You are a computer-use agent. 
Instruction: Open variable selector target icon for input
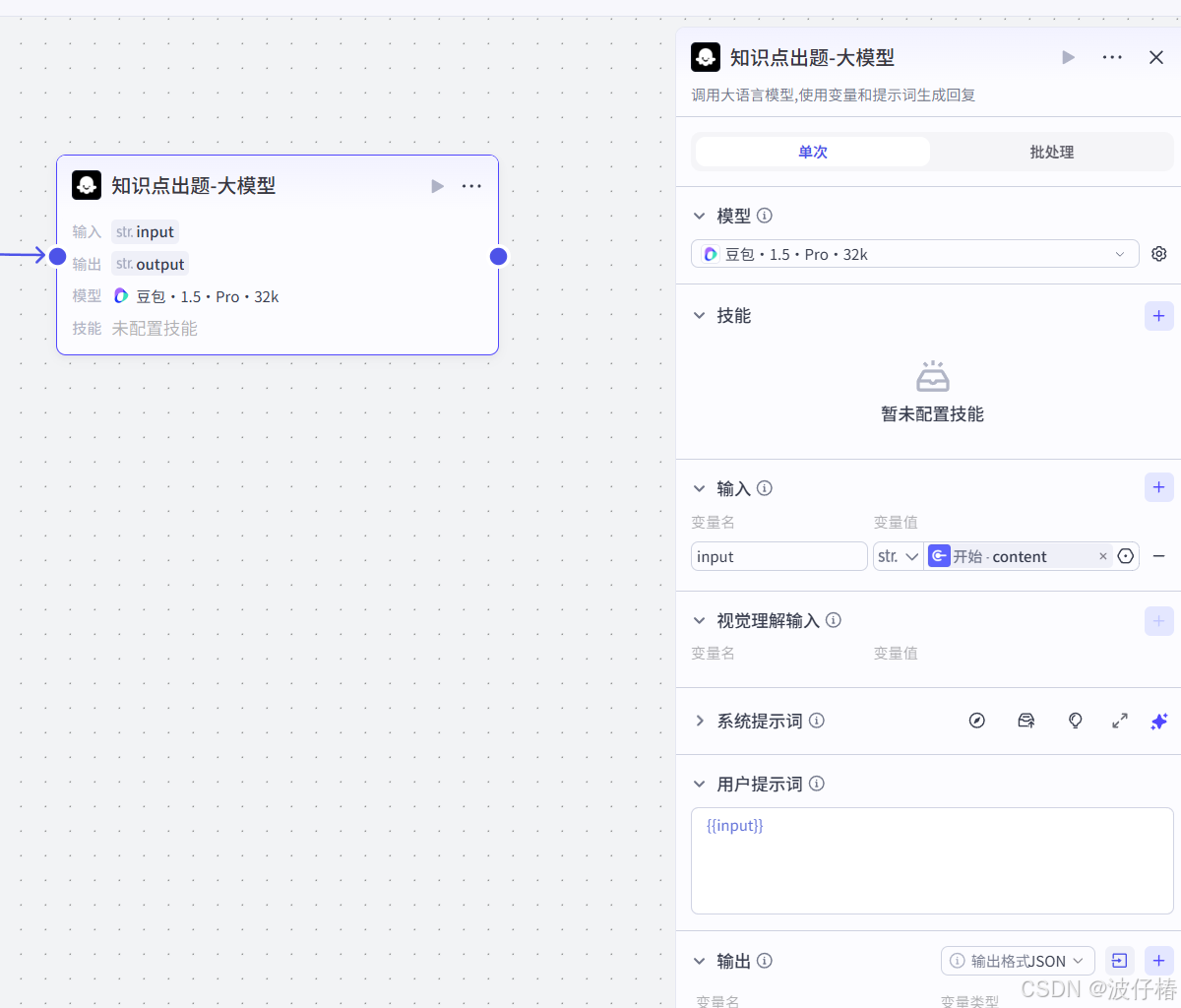click(x=1126, y=556)
